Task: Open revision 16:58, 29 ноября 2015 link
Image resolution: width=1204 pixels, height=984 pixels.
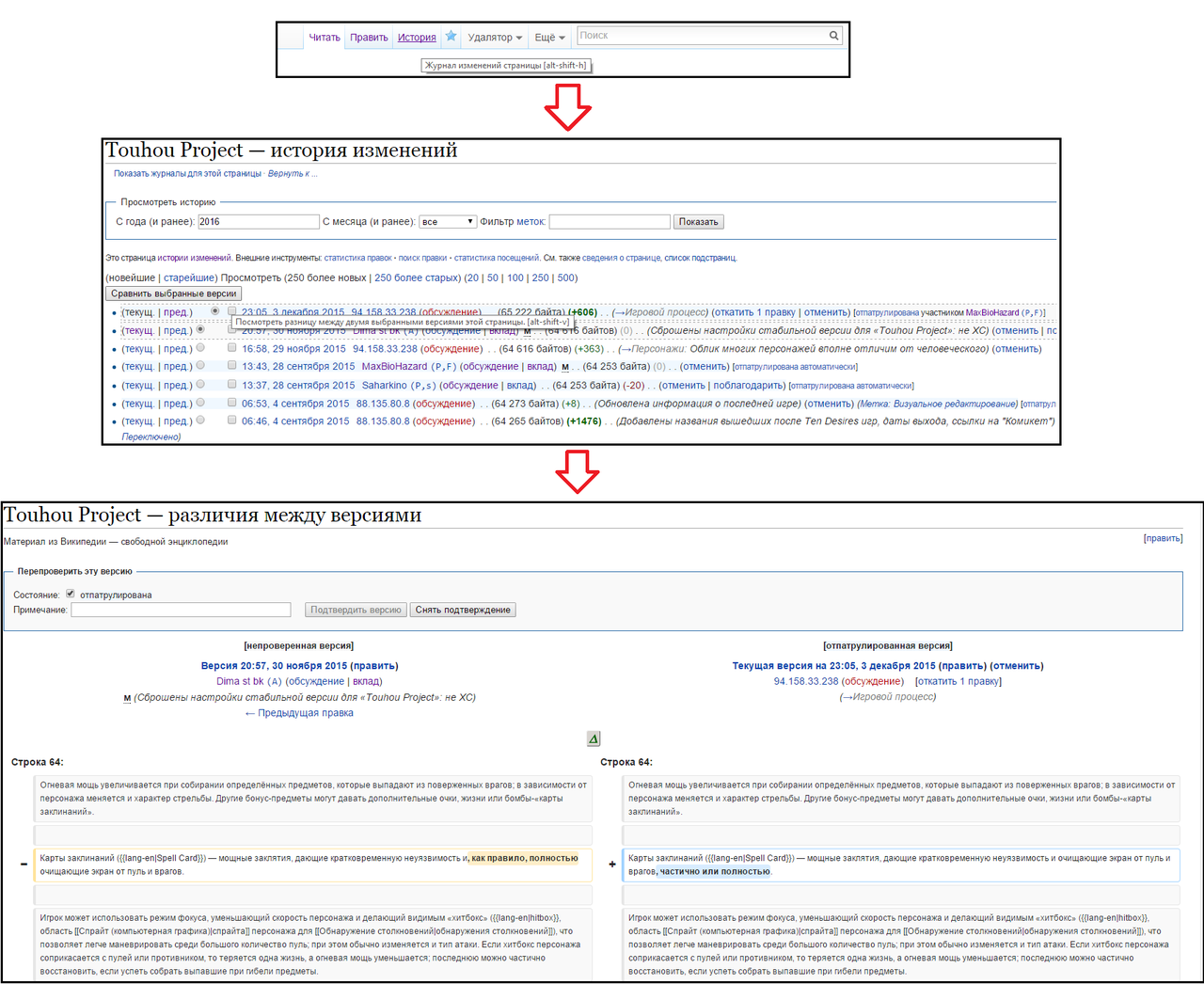Action: [293, 349]
